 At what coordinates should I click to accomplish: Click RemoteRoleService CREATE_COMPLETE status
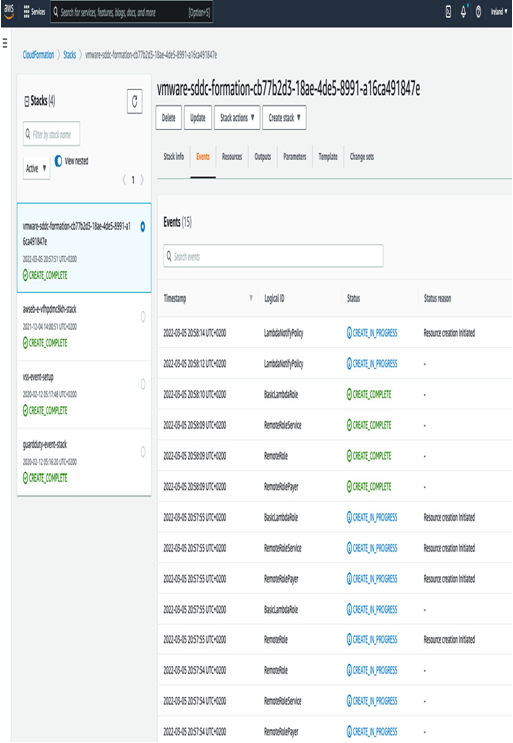click(369, 425)
